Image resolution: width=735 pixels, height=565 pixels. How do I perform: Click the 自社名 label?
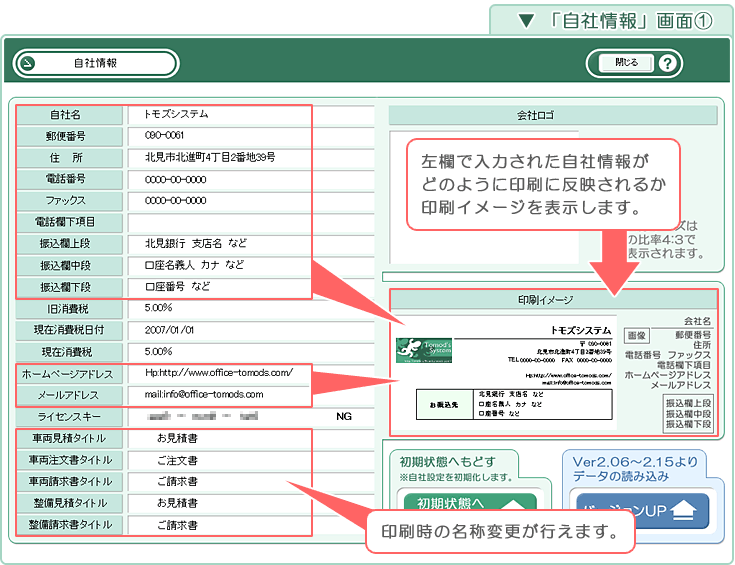69,114
